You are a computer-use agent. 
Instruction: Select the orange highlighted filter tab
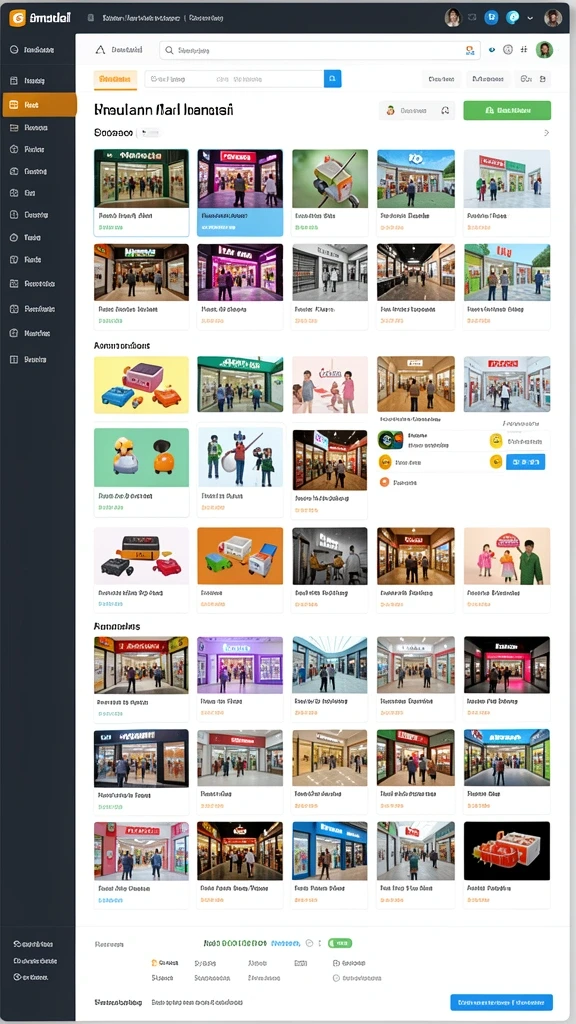(x=115, y=79)
